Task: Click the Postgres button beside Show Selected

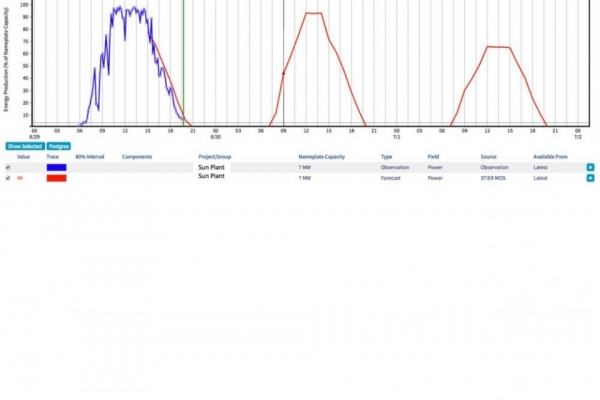Action: 58,146
